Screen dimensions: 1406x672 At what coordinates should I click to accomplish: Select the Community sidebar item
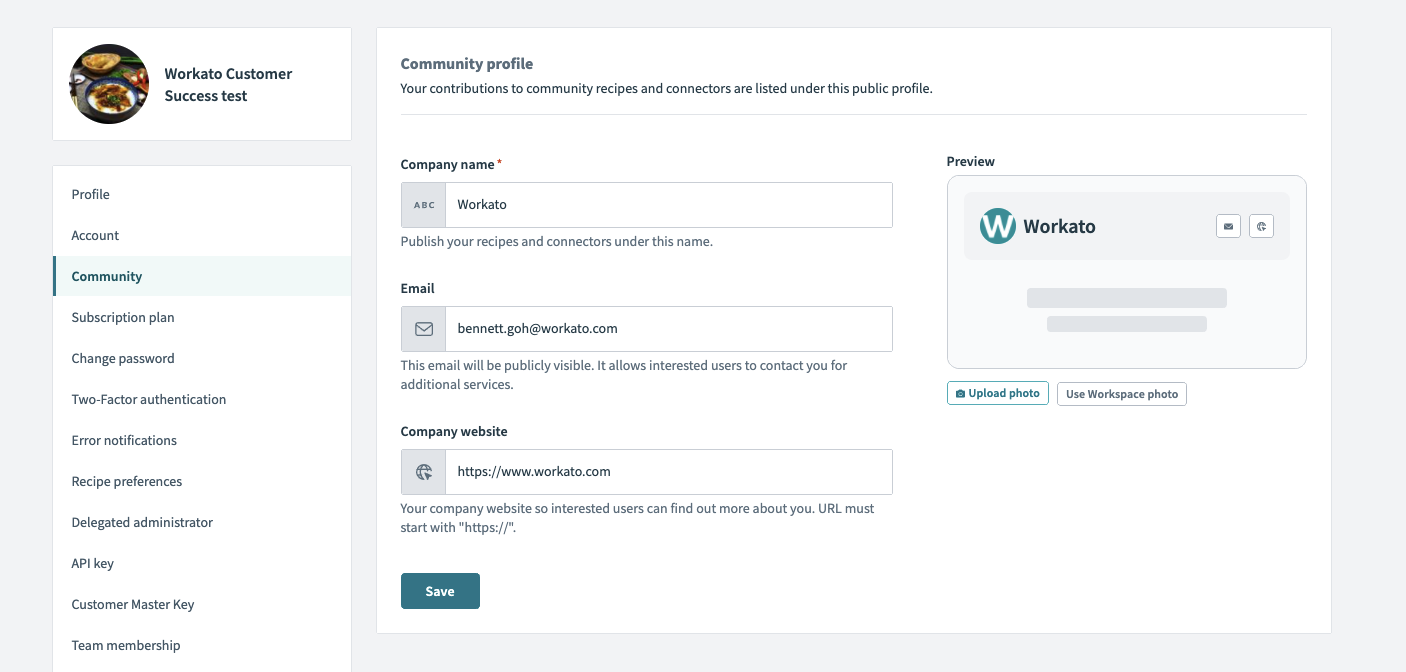tap(106, 276)
